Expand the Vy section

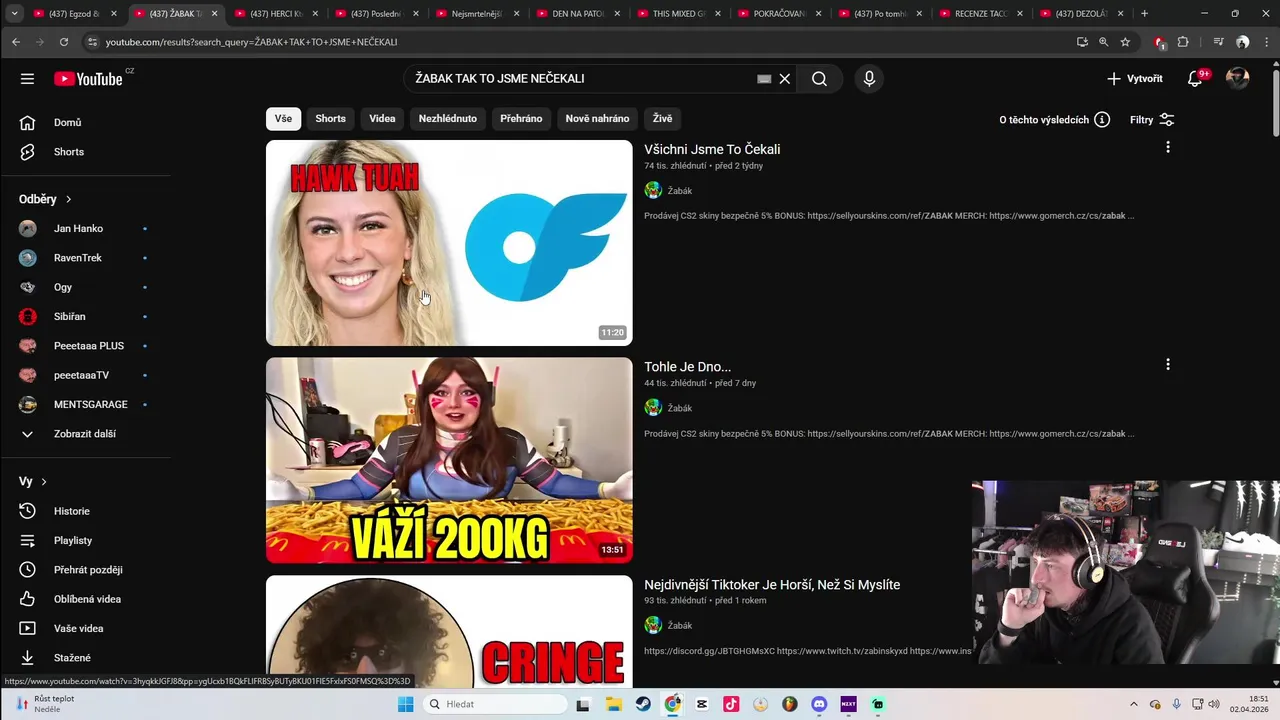pos(33,481)
